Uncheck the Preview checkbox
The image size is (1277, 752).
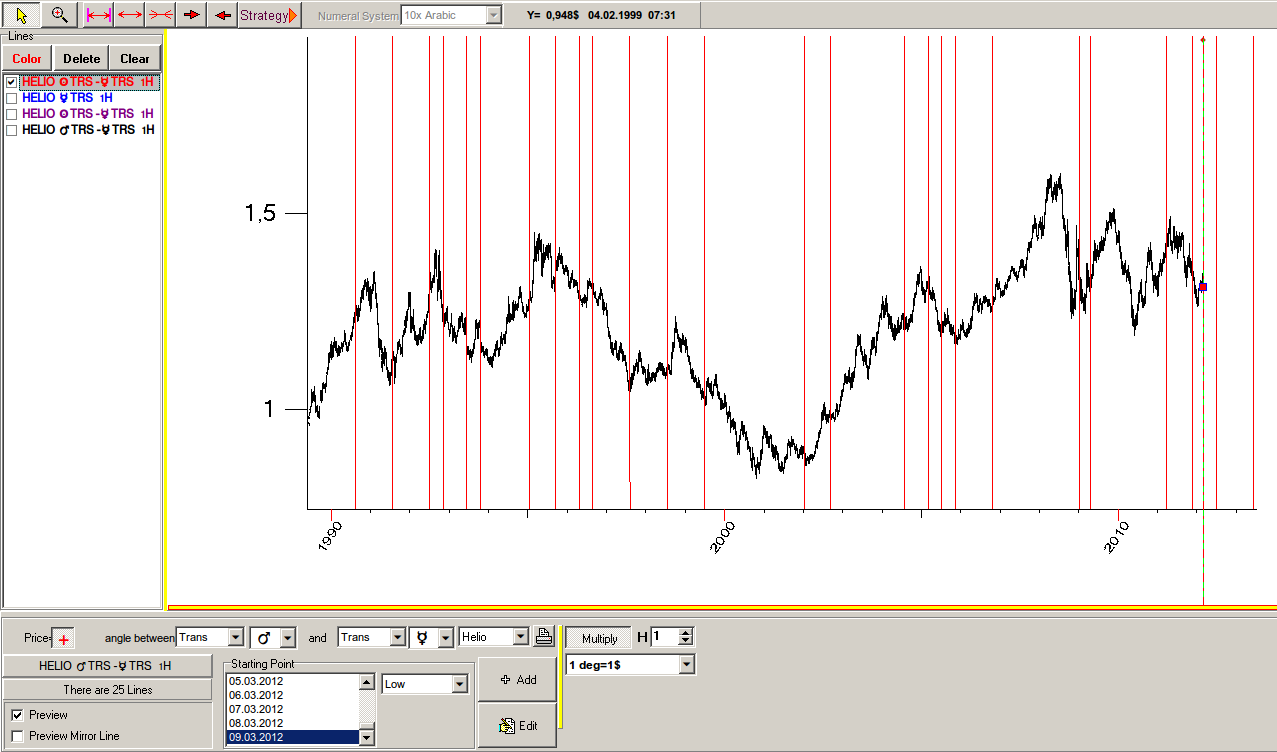(x=18, y=715)
